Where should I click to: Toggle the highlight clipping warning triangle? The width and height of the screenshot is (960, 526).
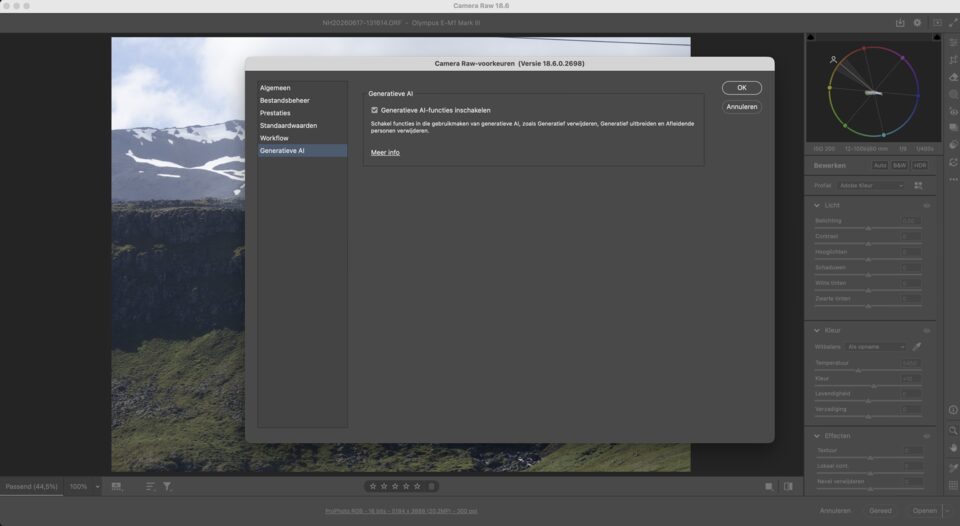point(936,37)
